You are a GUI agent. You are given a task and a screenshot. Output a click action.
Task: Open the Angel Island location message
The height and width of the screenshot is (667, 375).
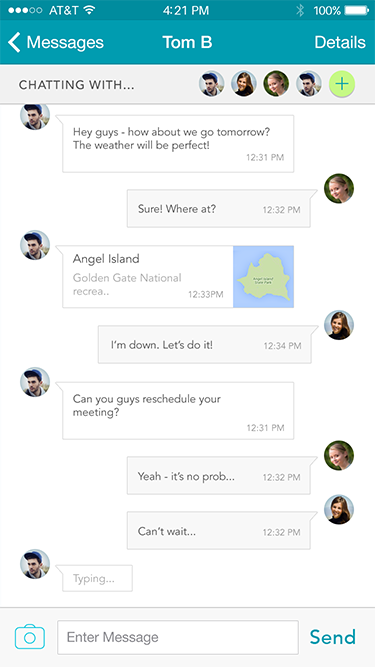[x=178, y=276]
